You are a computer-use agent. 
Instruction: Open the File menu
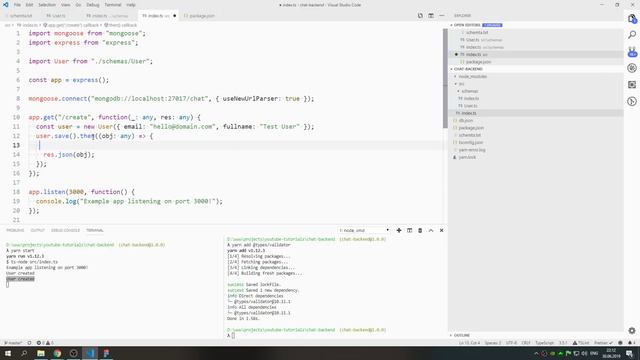coord(17,5)
